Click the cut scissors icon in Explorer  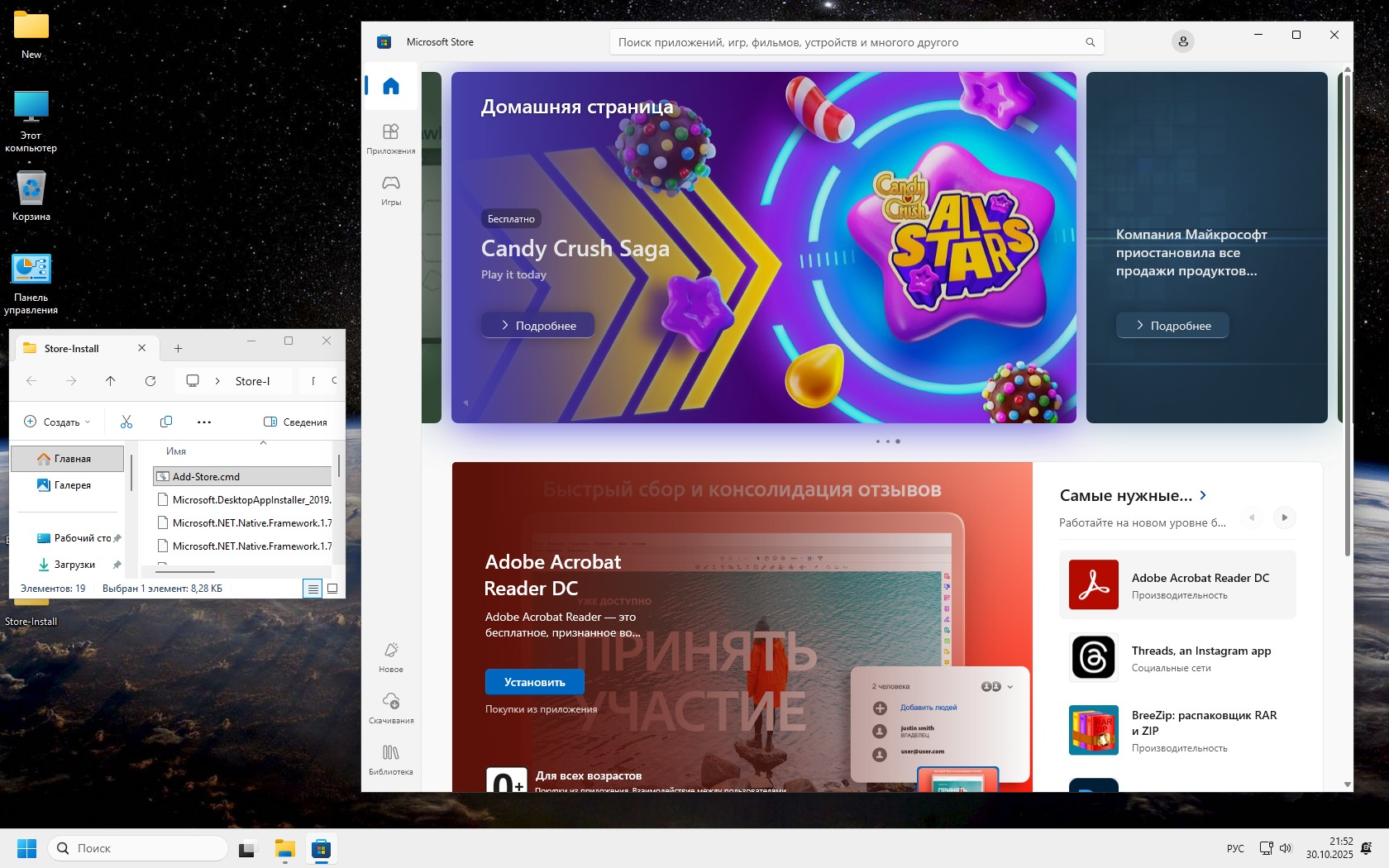tap(126, 422)
